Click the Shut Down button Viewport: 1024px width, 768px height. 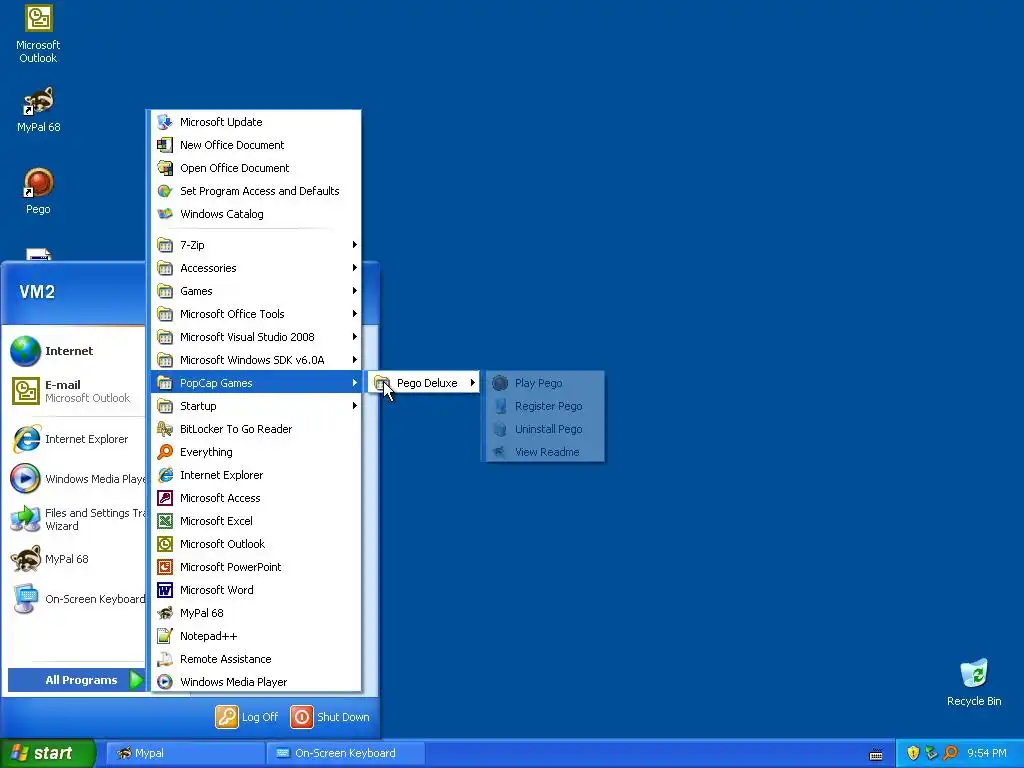point(330,717)
